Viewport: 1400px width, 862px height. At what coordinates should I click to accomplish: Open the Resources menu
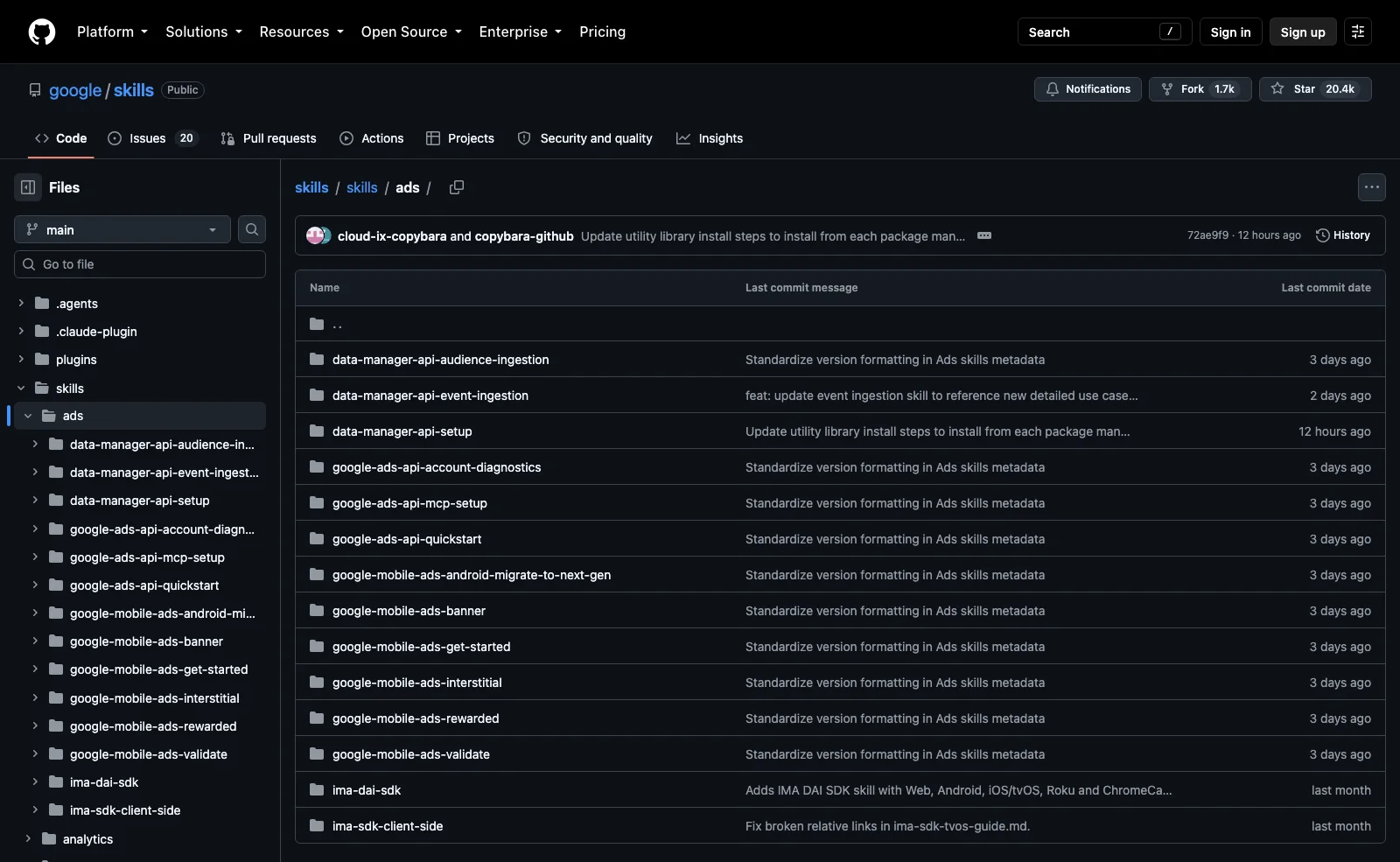pos(302,32)
